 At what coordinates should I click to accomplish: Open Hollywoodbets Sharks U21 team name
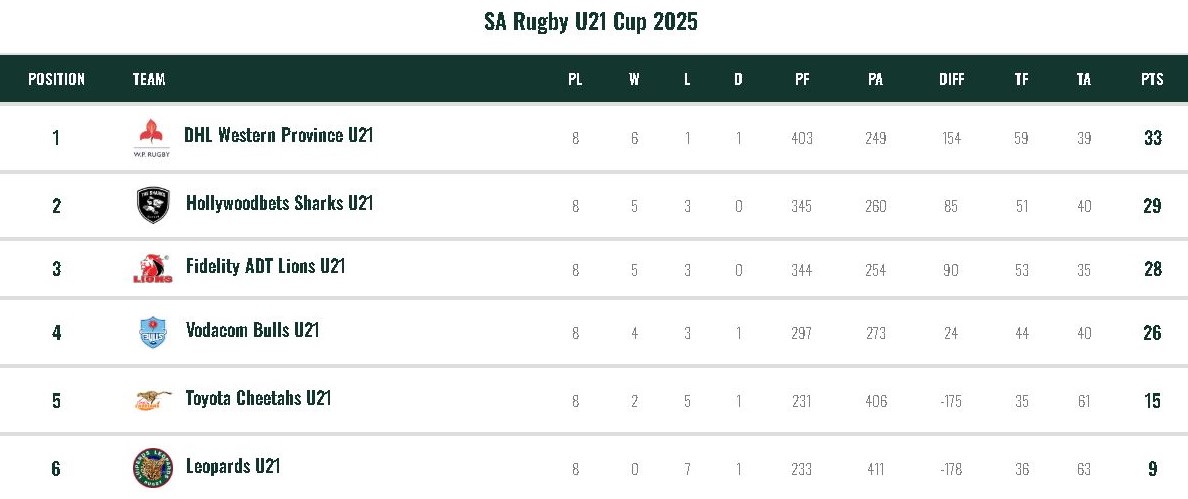(x=279, y=204)
